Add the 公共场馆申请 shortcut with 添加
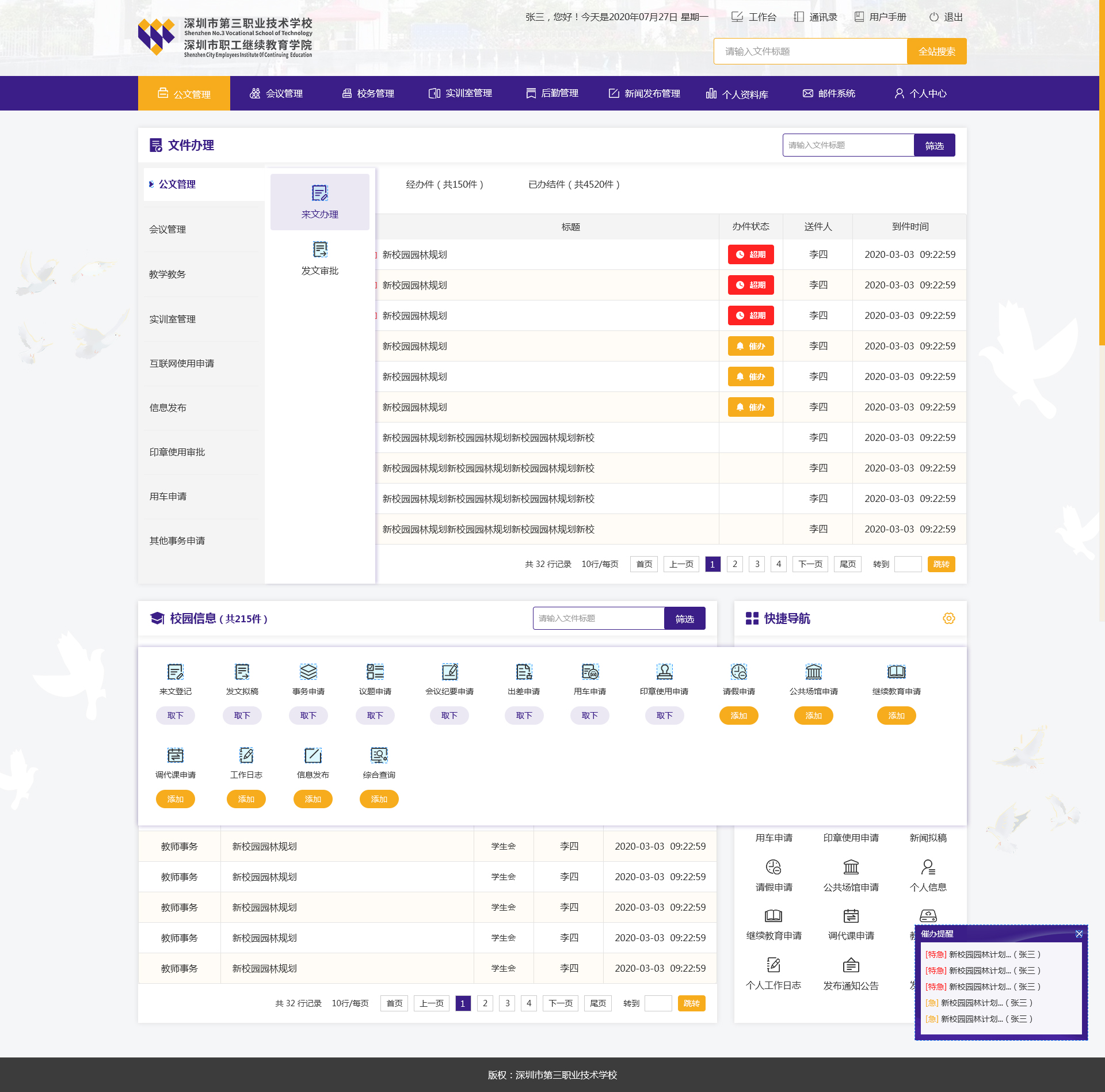 click(x=813, y=716)
